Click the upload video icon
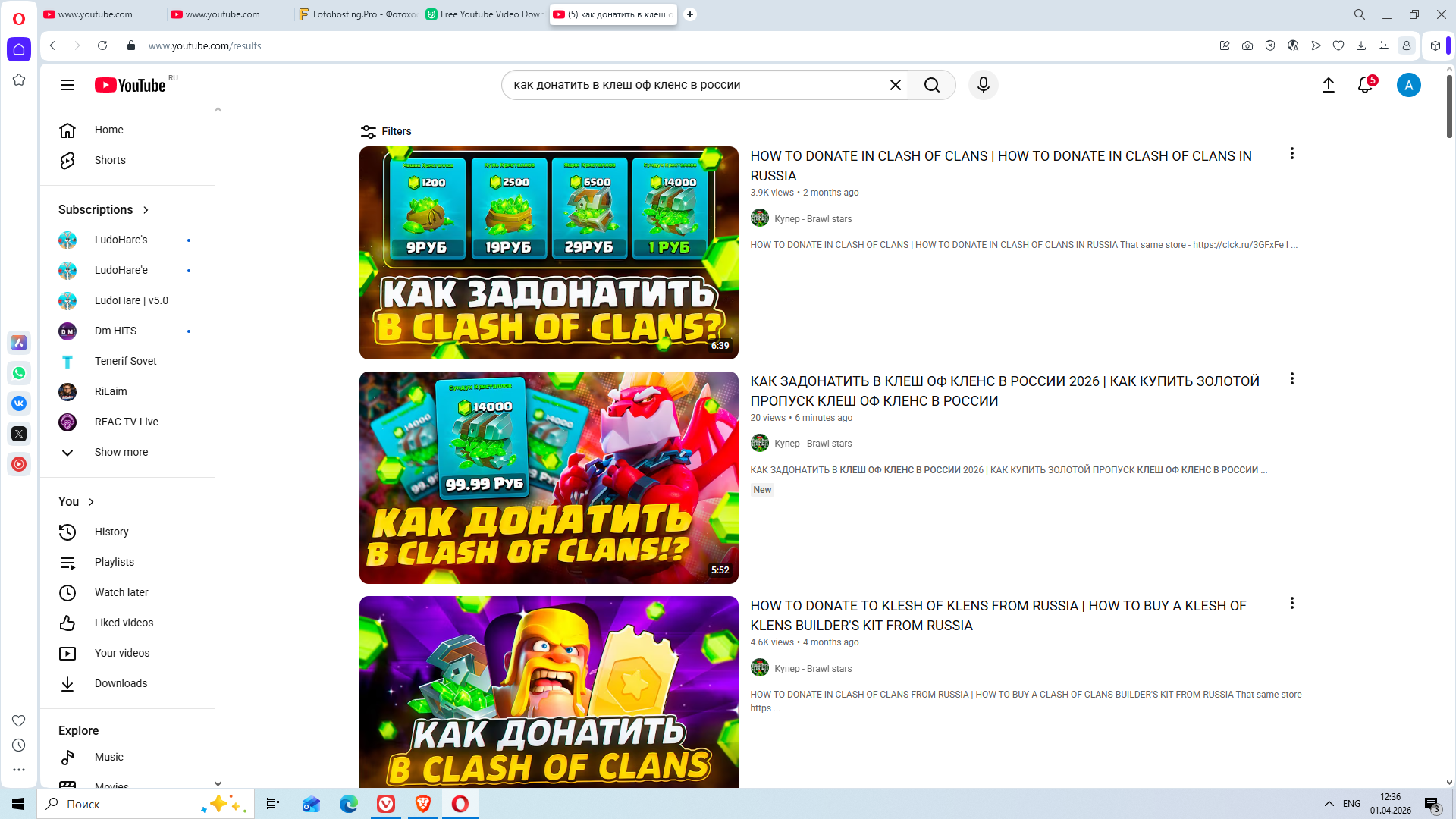 1328,85
